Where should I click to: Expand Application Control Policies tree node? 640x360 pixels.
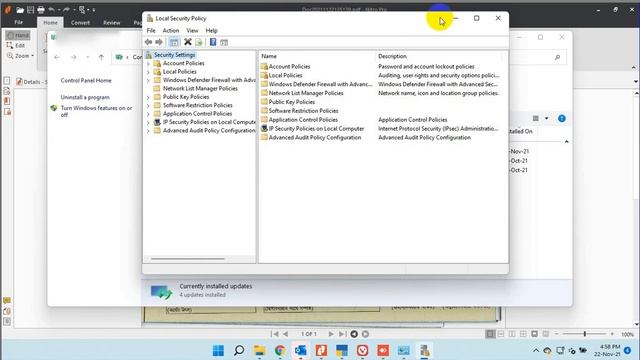click(148, 114)
